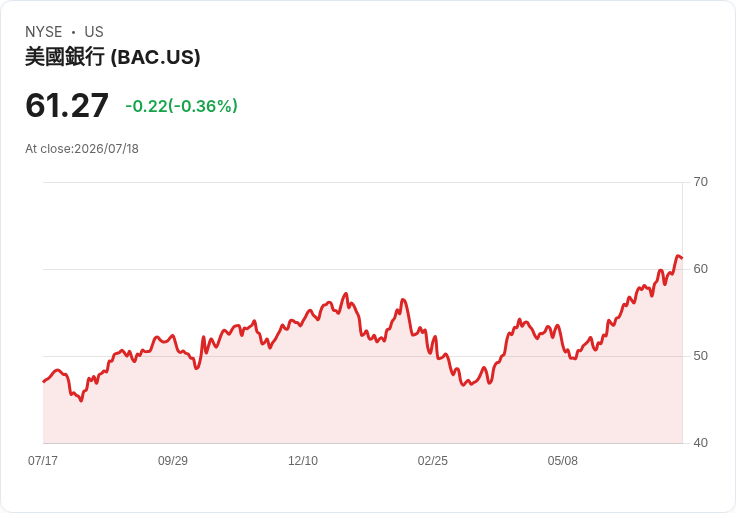
Task: Click the chart's latest peak near 61
Action: tap(678, 256)
